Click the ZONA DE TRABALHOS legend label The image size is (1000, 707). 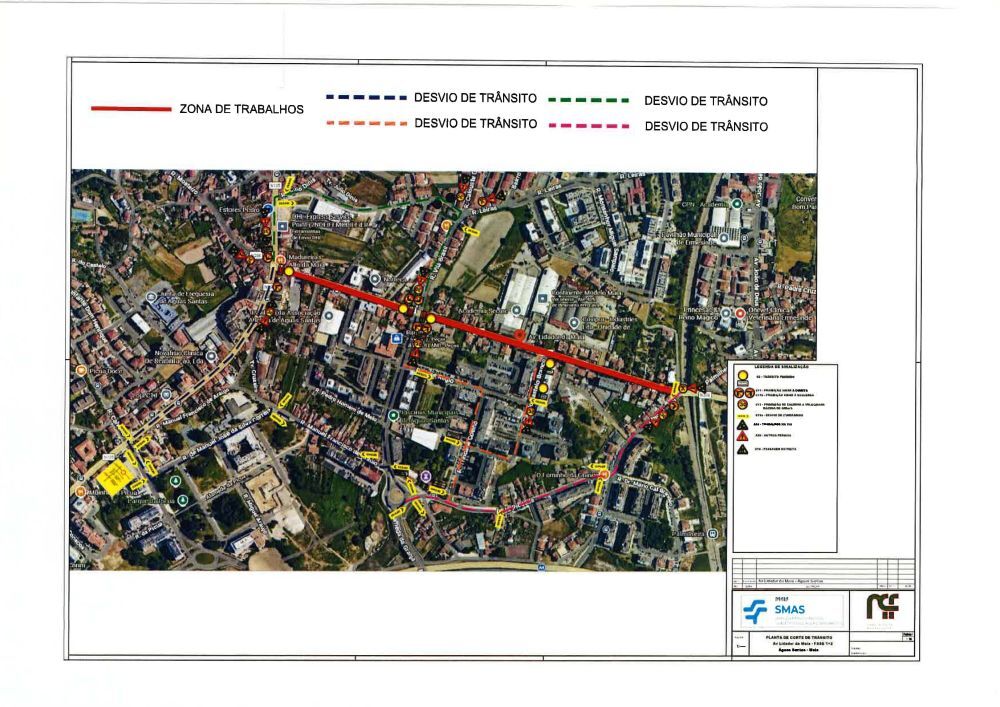(242, 109)
